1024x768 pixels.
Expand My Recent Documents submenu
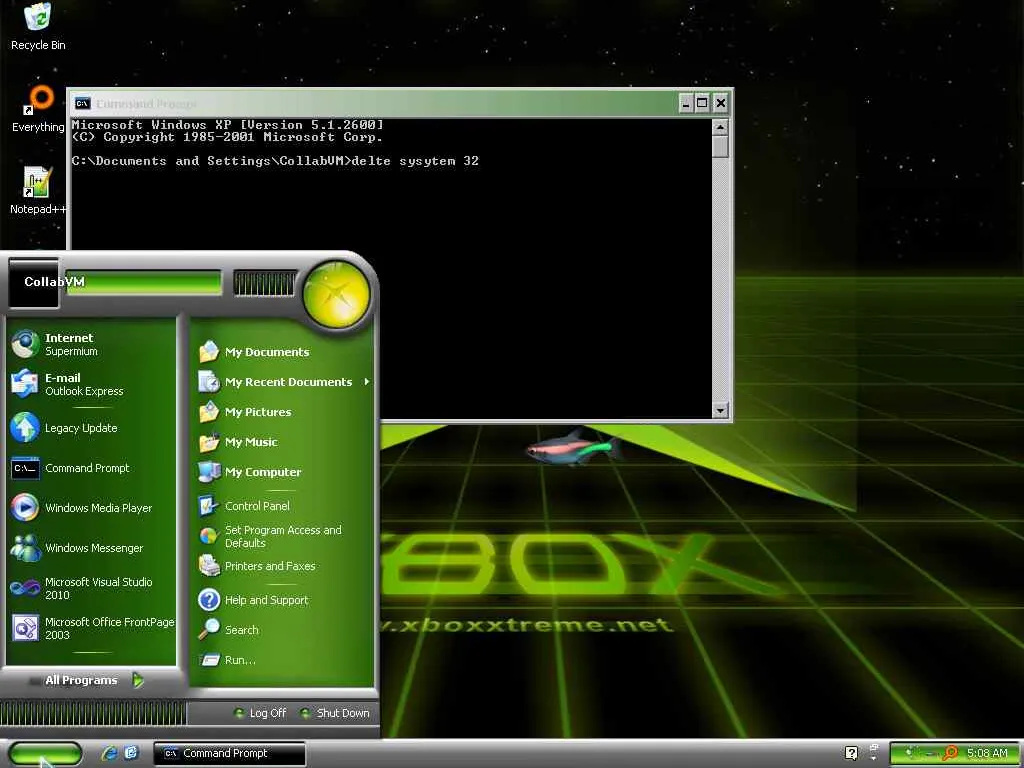(x=283, y=382)
